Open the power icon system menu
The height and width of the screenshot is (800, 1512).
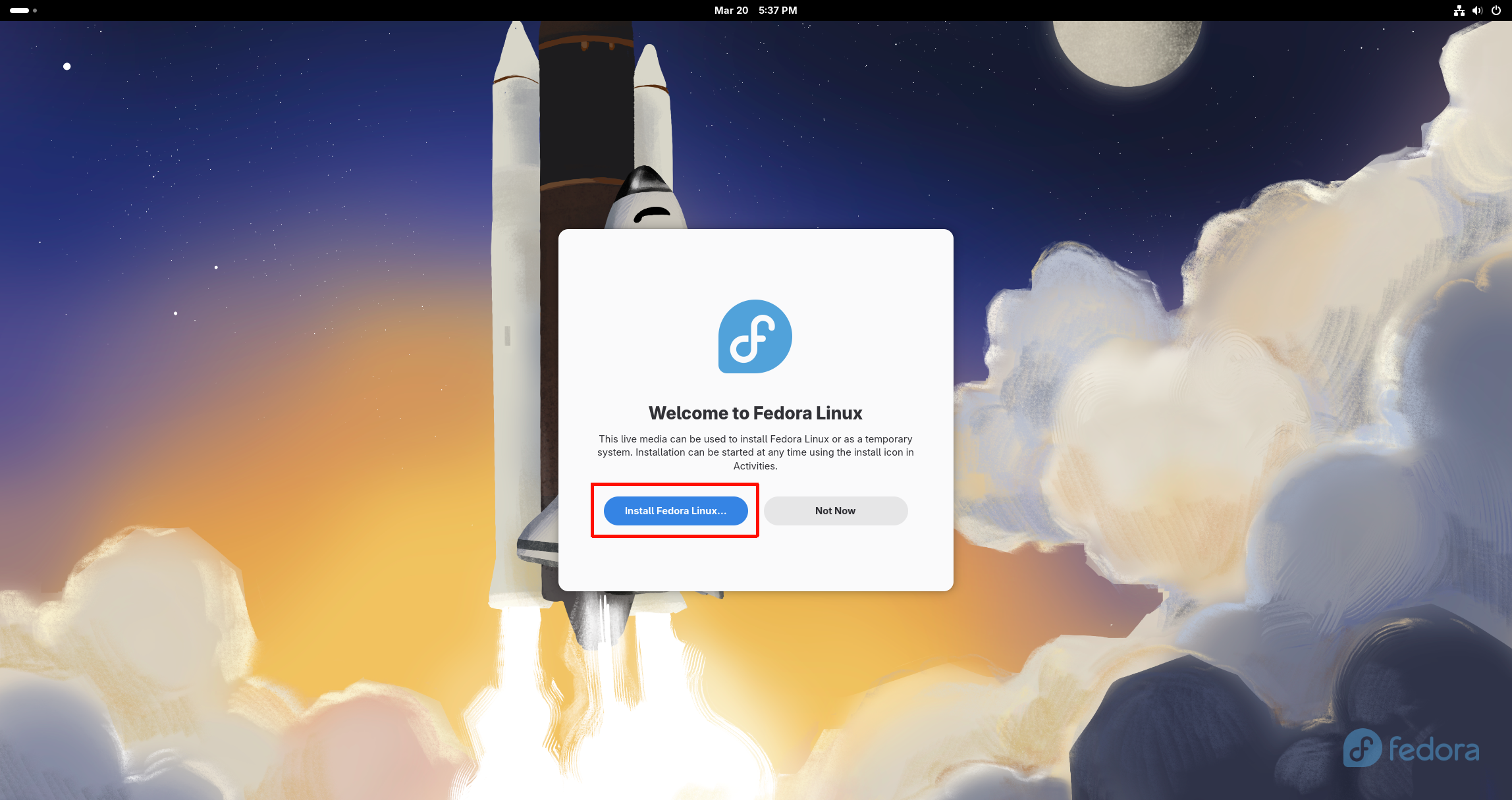pos(1496,11)
